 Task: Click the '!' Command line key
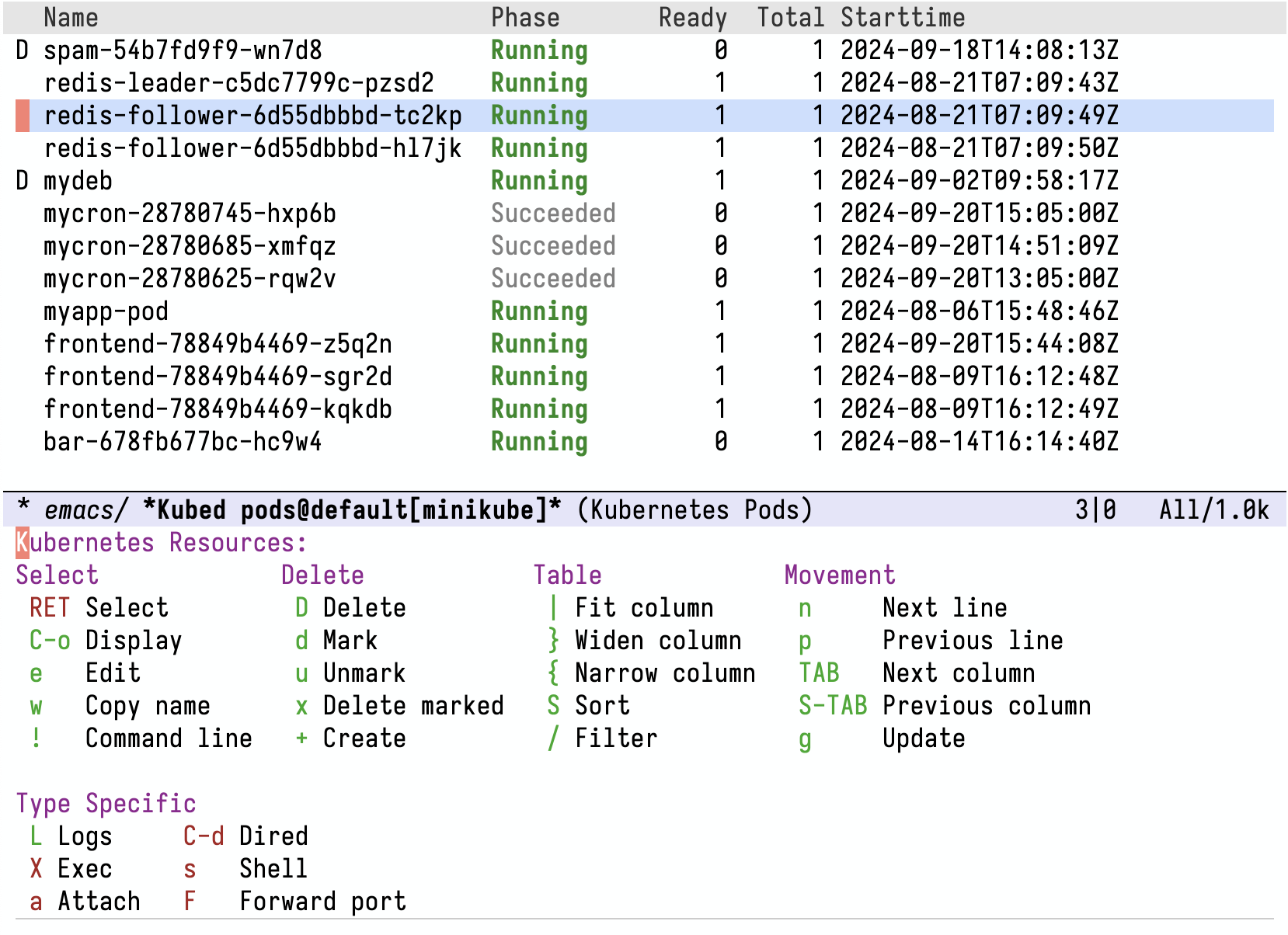click(x=36, y=738)
